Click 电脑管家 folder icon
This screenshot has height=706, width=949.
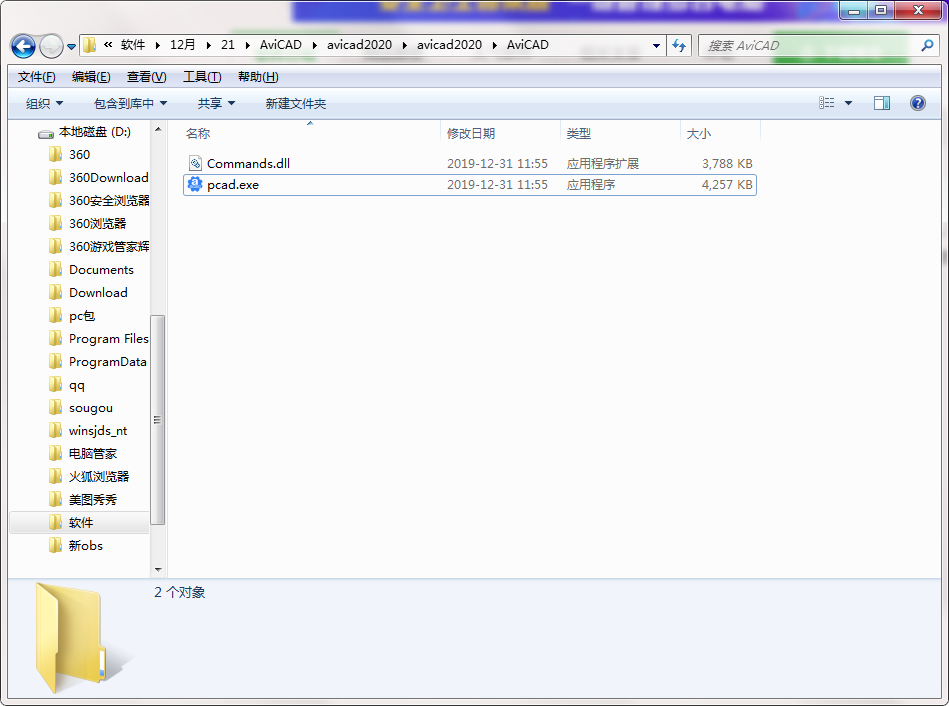(55, 453)
